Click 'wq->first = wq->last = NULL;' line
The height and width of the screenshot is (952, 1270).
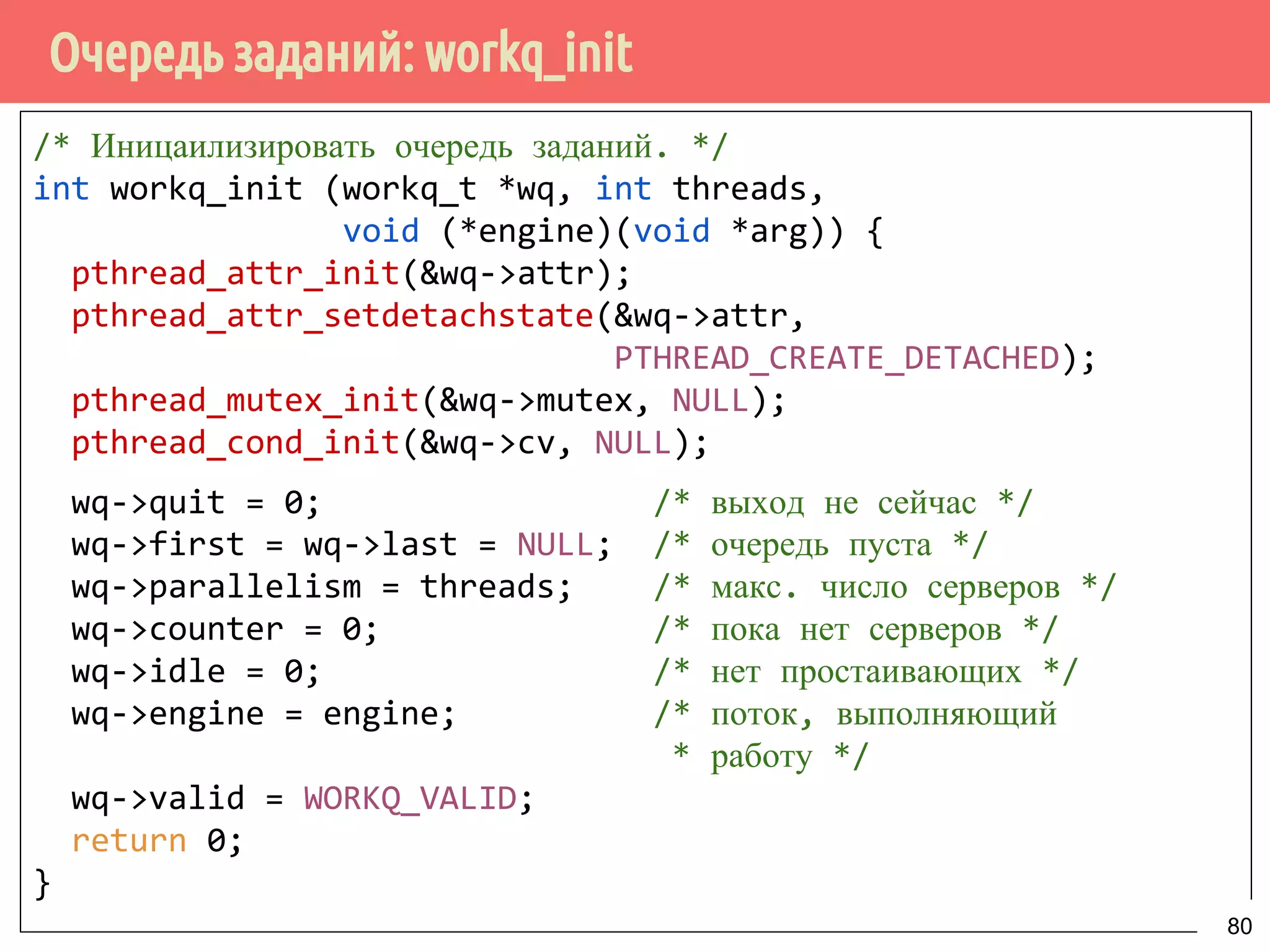[341, 545]
